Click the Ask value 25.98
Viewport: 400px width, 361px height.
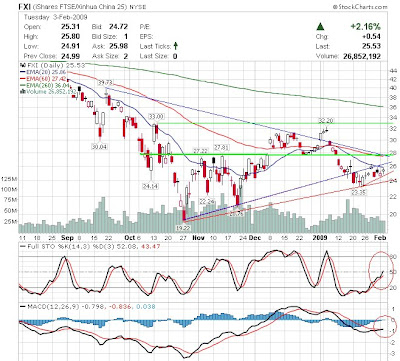click(118, 46)
